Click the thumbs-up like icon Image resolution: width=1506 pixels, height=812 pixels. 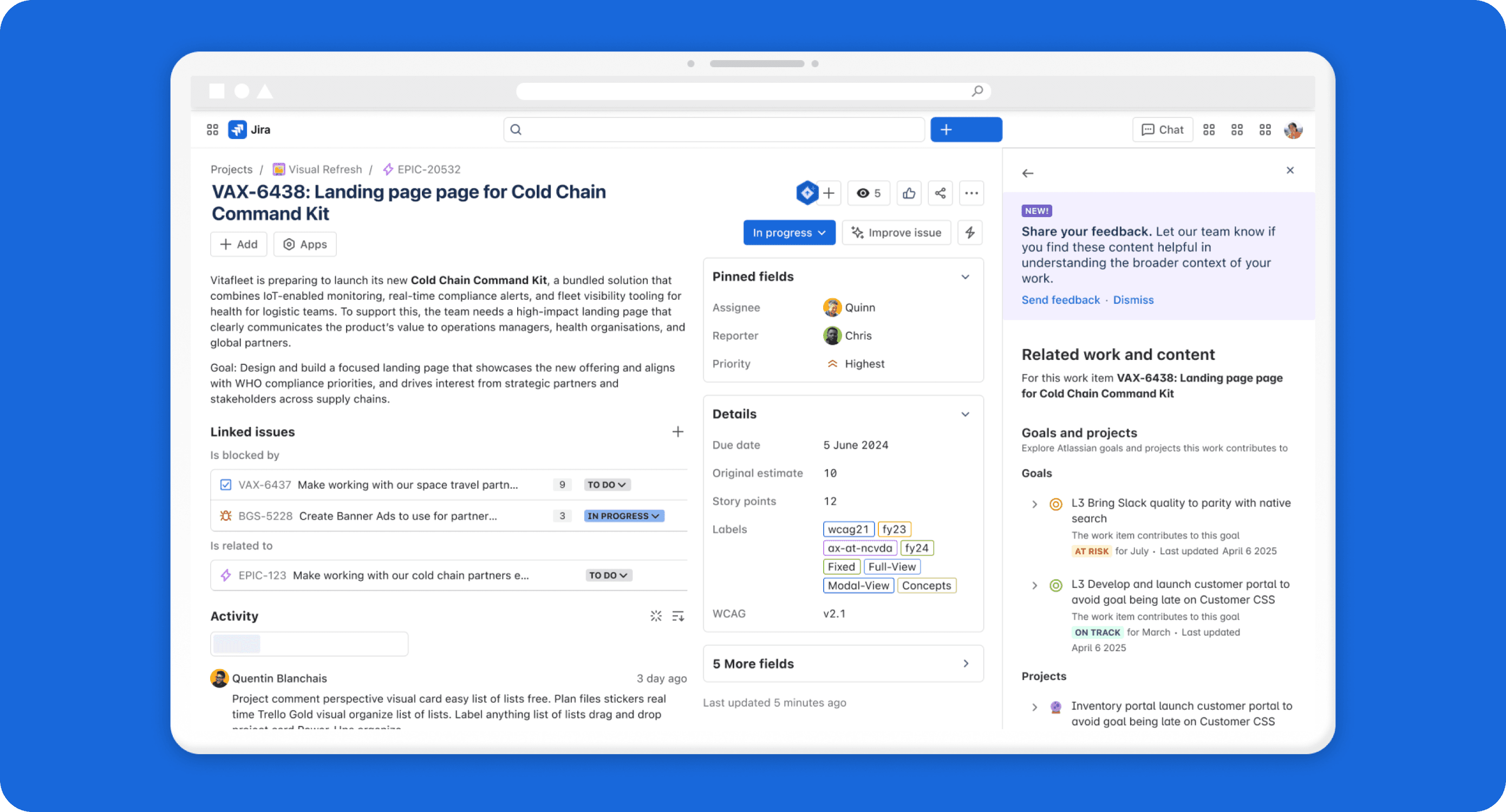[909, 193]
